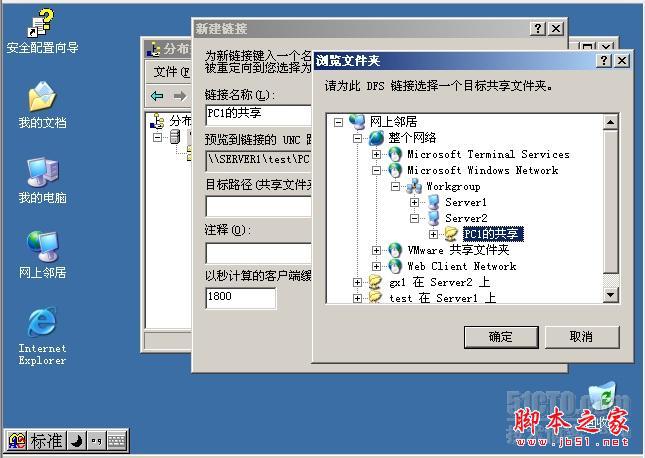The width and height of the screenshot is (645, 458).
Task: Open the 文件 menu in DFS window
Action: click(x=171, y=72)
